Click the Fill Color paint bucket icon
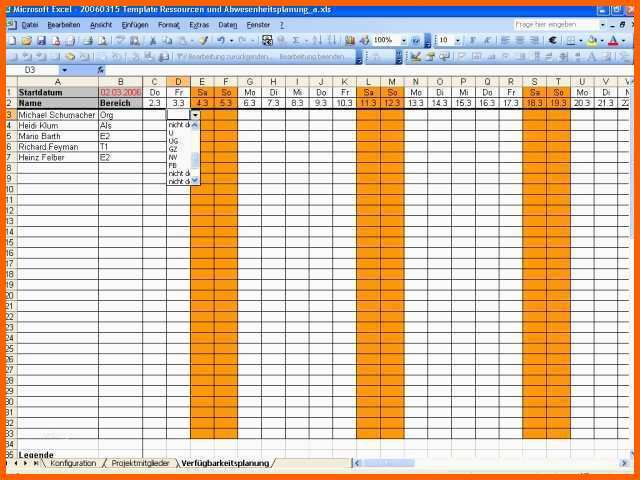 (592, 40)
